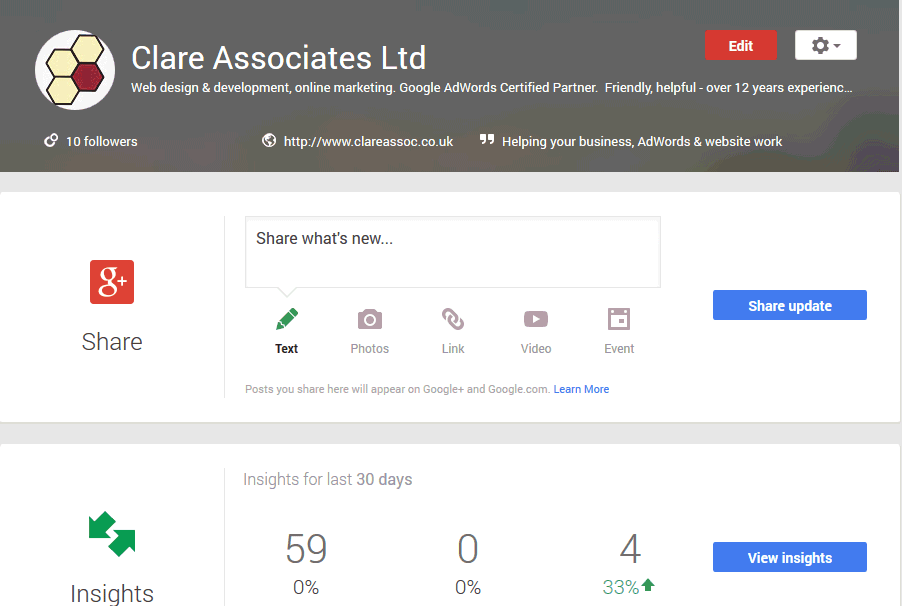Screen dimensions: 902x606
Task: Click the 0 insights value
Action: pyautogui.click(x=468, y=548)
